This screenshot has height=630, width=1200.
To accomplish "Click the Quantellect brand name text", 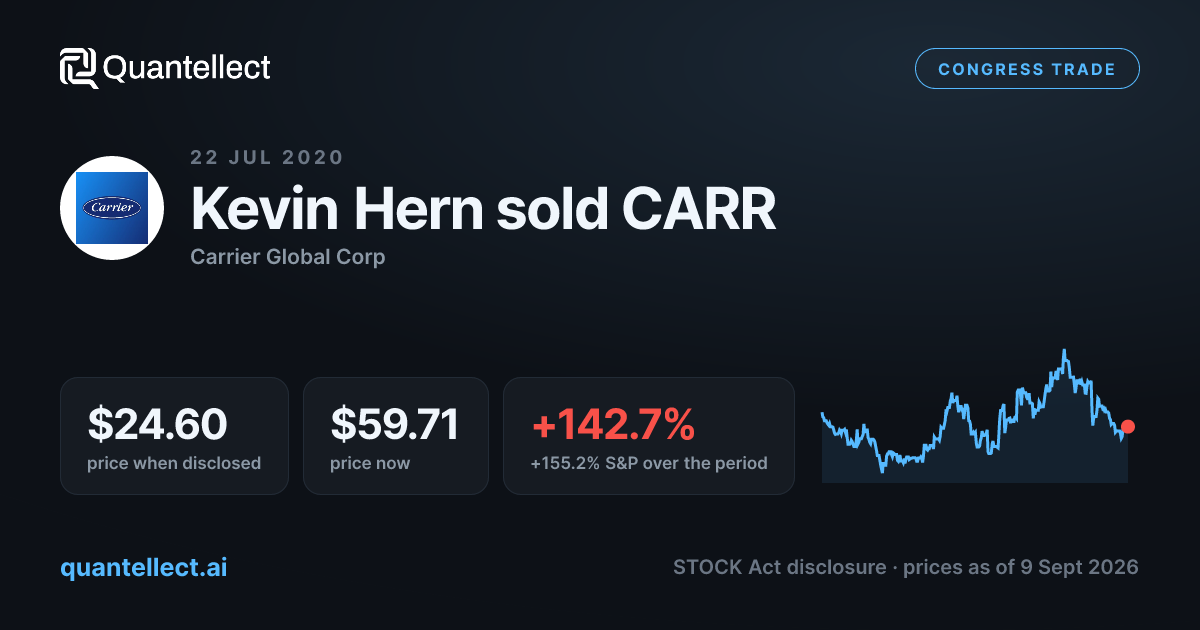I will (x=187, y=68).
